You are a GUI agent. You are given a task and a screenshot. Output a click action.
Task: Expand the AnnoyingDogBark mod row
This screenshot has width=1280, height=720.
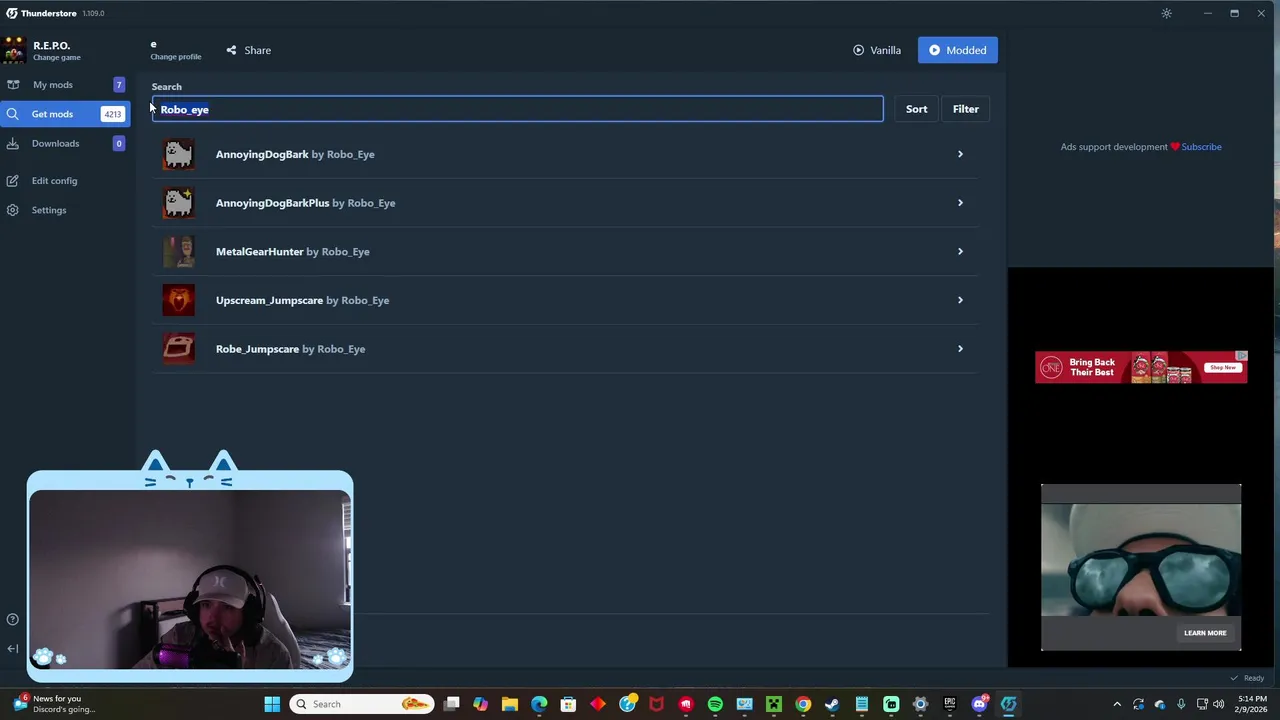[x=564, y=154]
